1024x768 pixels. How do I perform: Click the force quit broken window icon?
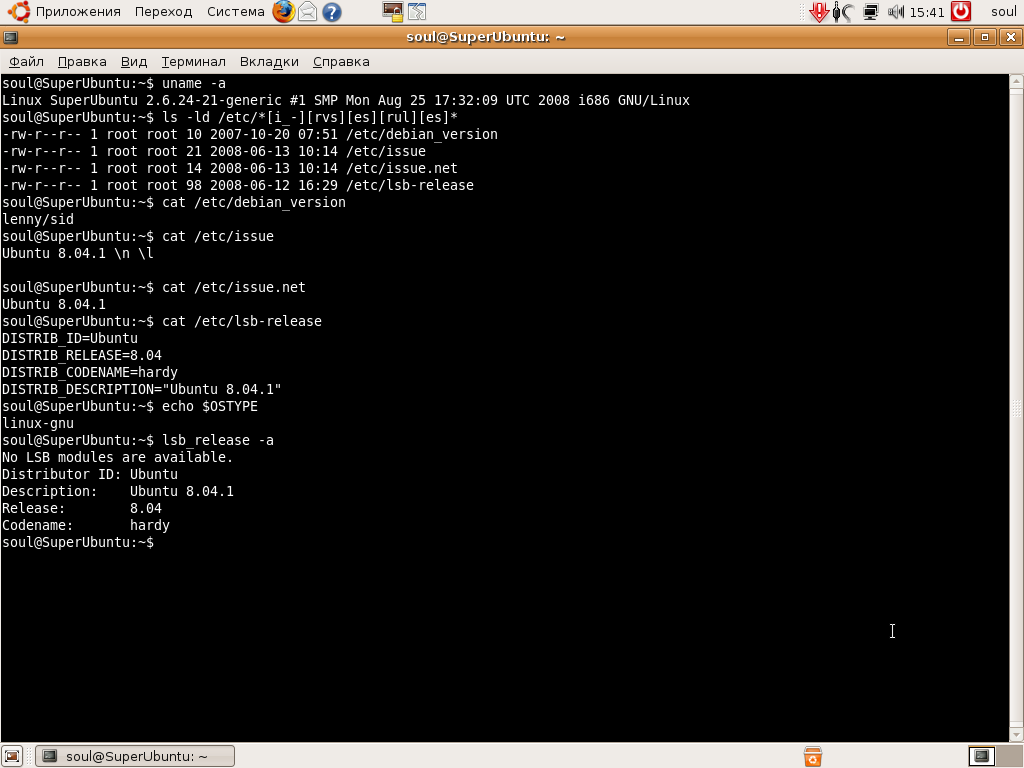(417, 12)
